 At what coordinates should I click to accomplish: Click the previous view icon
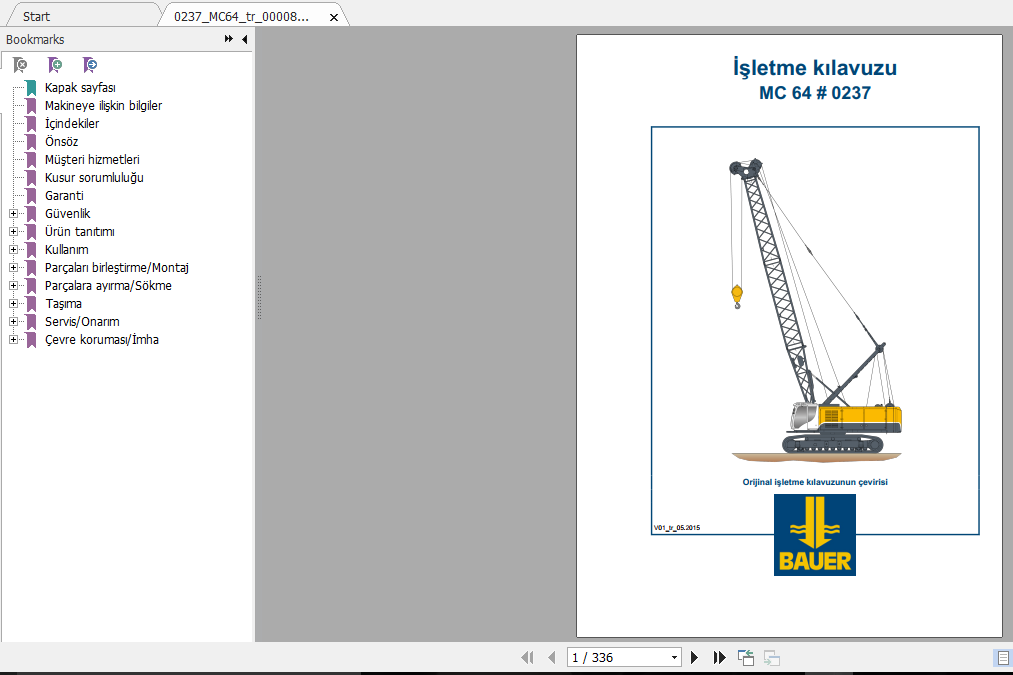tap(746, 658)
